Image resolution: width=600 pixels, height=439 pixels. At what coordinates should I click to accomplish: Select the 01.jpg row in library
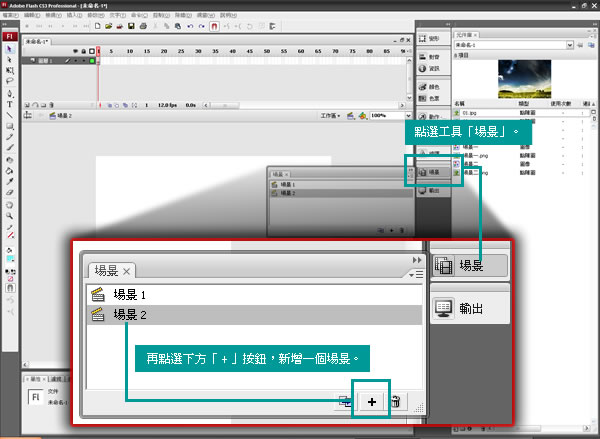coord(523,113)
